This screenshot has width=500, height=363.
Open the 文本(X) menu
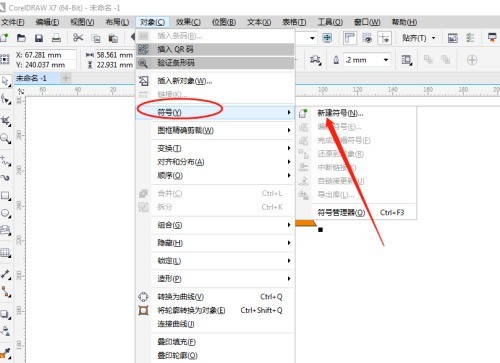[x=259, y=22]
